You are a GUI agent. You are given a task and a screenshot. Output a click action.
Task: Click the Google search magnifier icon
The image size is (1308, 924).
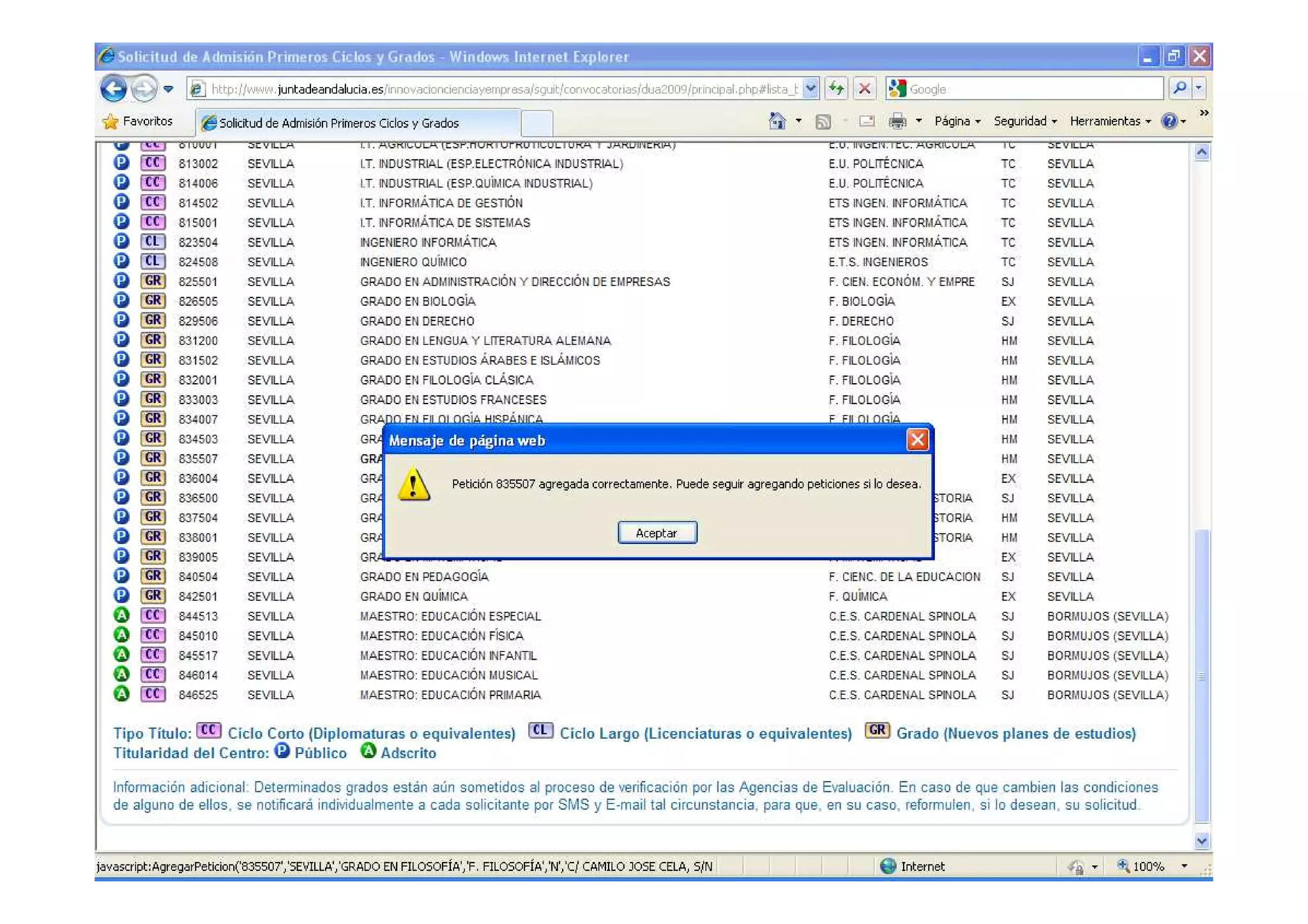point(1179,89)
